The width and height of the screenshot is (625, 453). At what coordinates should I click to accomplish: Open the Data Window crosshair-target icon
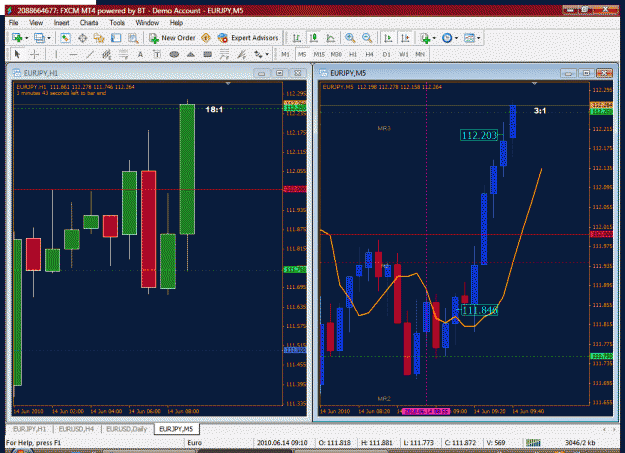83,38
